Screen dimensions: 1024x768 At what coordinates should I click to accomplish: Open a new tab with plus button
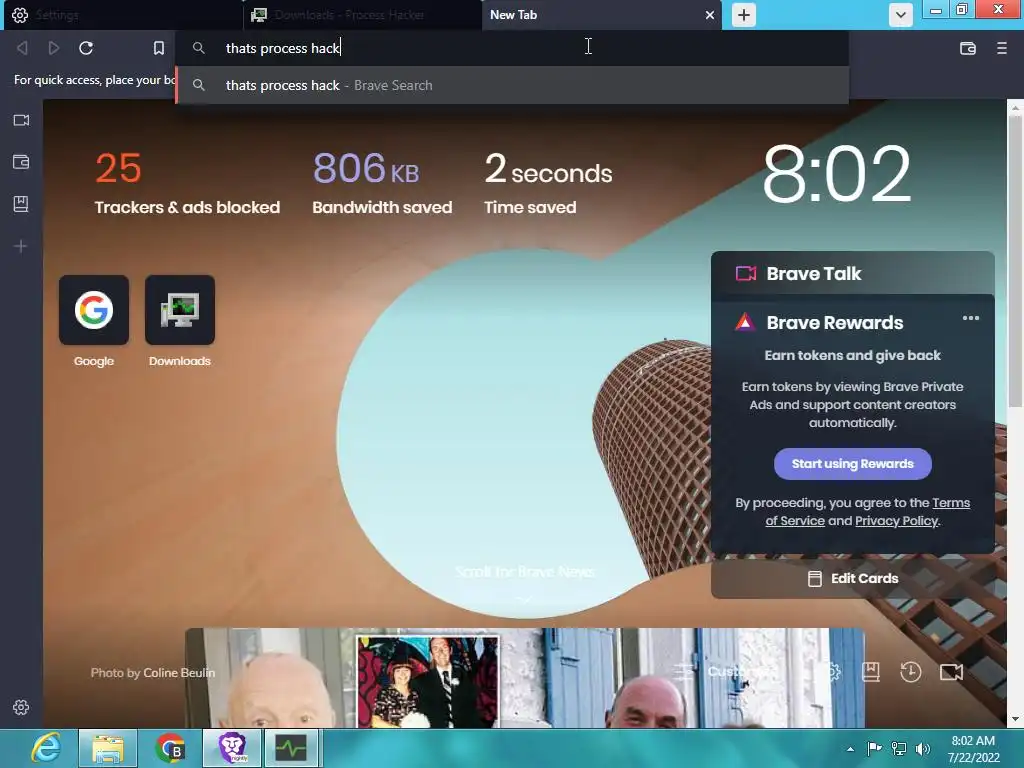[x=744, y=15]
